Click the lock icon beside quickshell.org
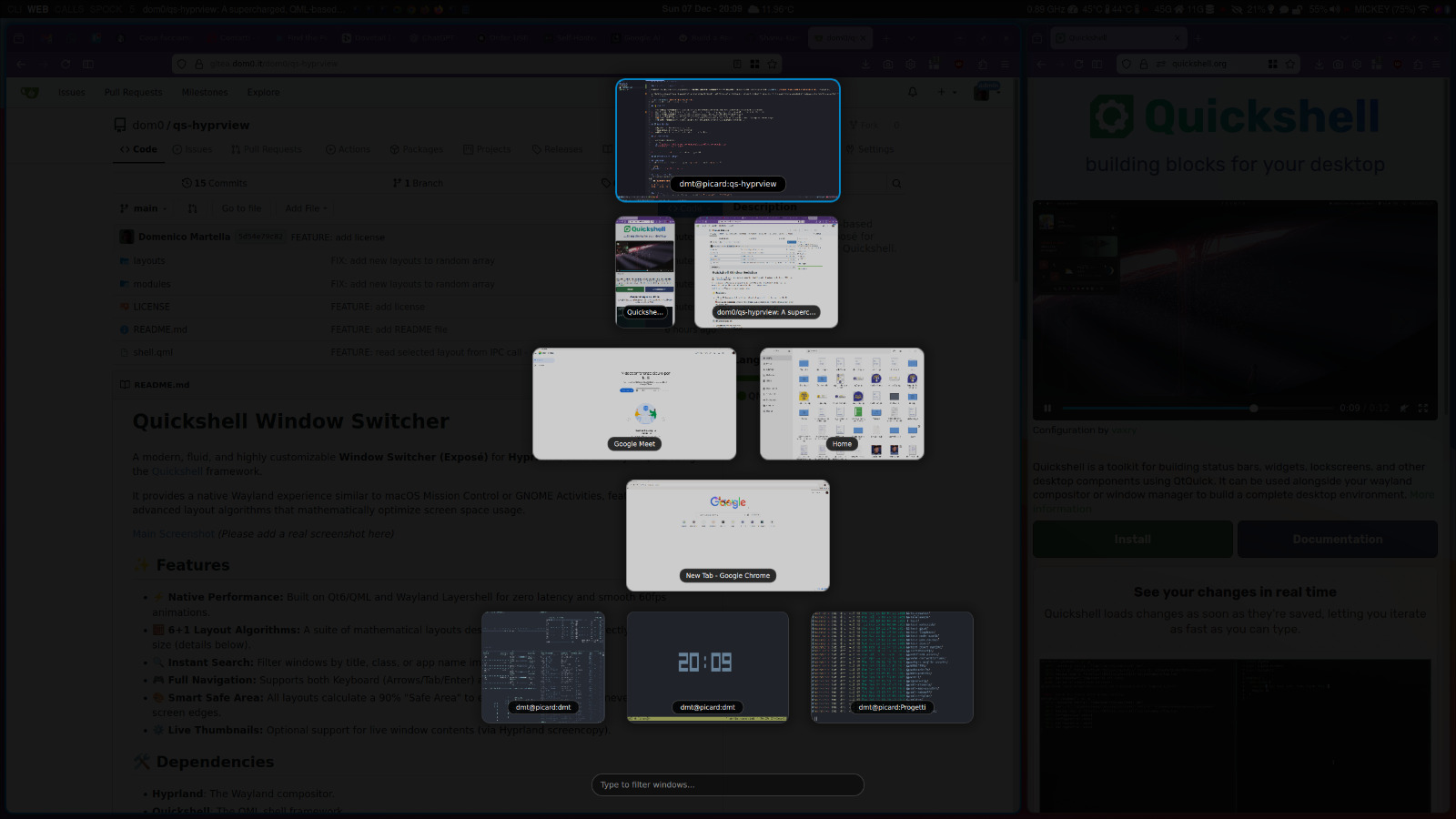This screenshot has height=819, width=1456. coord(1144,65)
